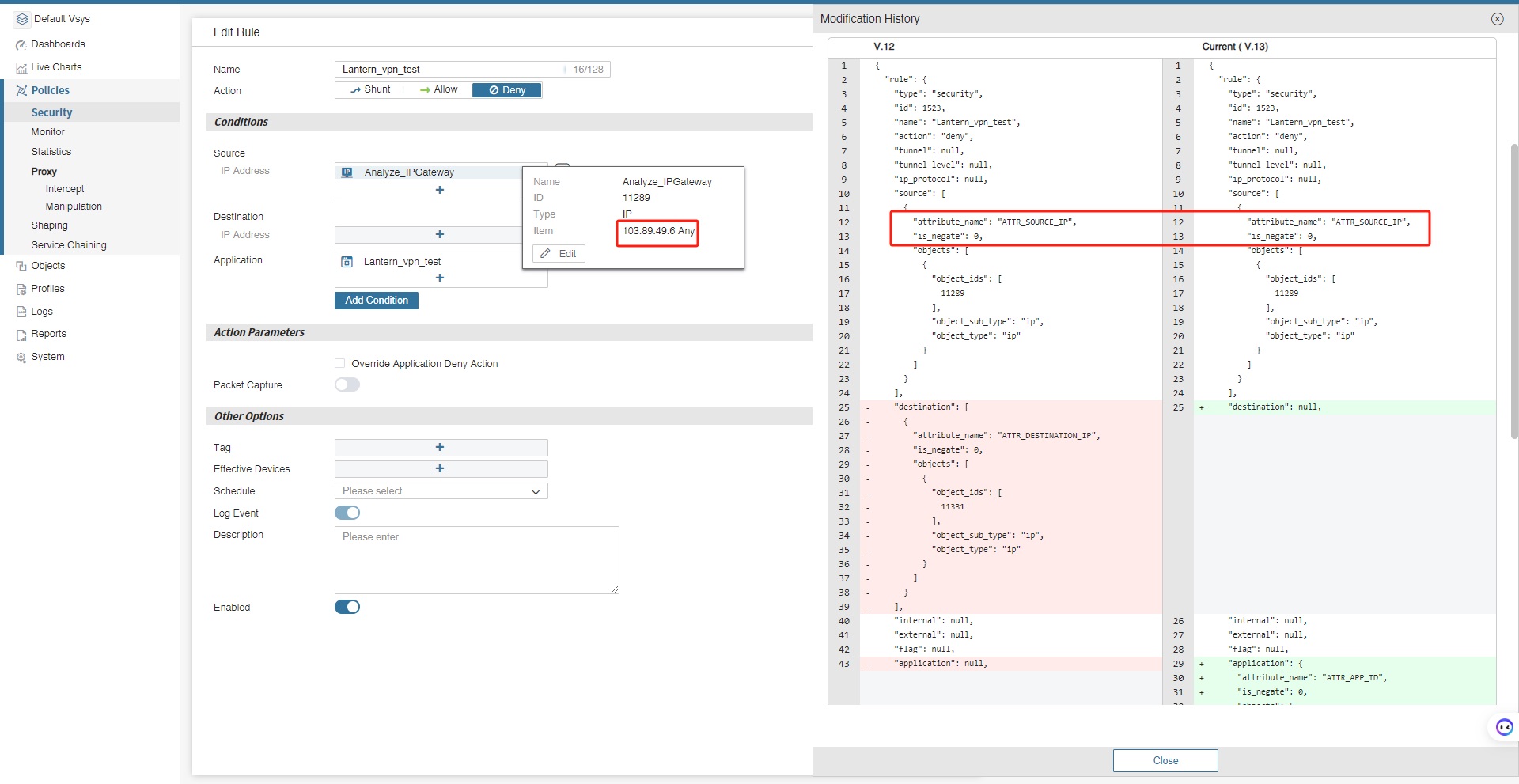Check Override Application Deny Action
1519x784 pixels.
coord(340,364)
